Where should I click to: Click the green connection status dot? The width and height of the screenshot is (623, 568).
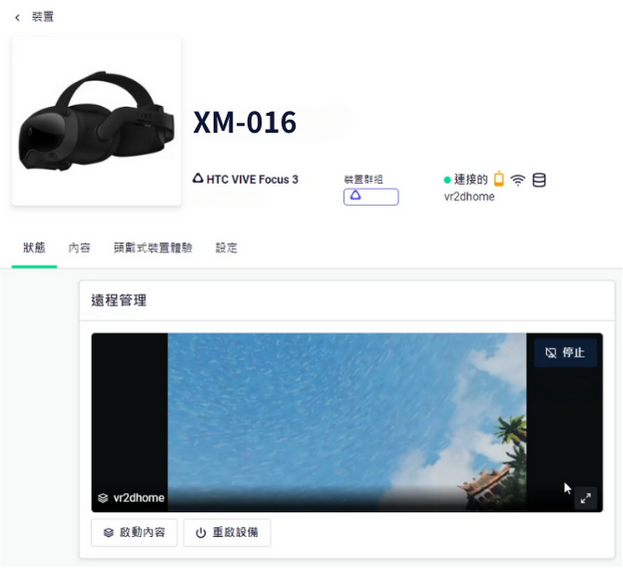coord(448,181)
